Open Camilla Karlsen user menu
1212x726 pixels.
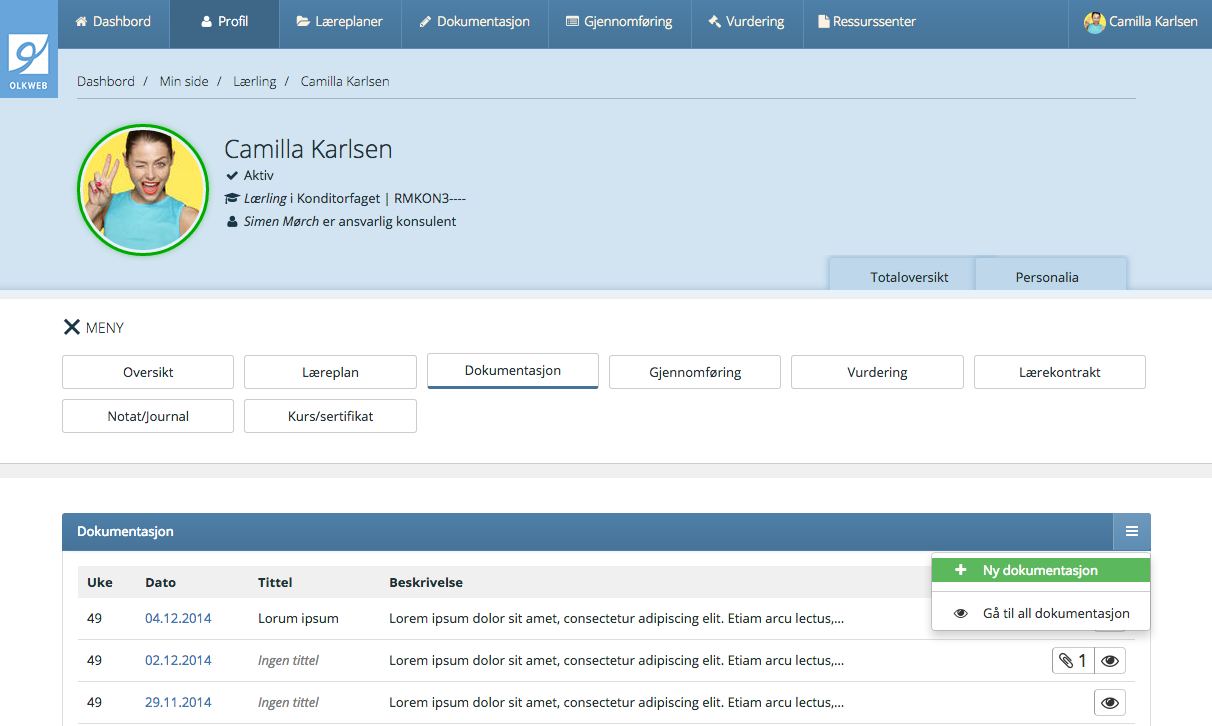[1141, 21]
